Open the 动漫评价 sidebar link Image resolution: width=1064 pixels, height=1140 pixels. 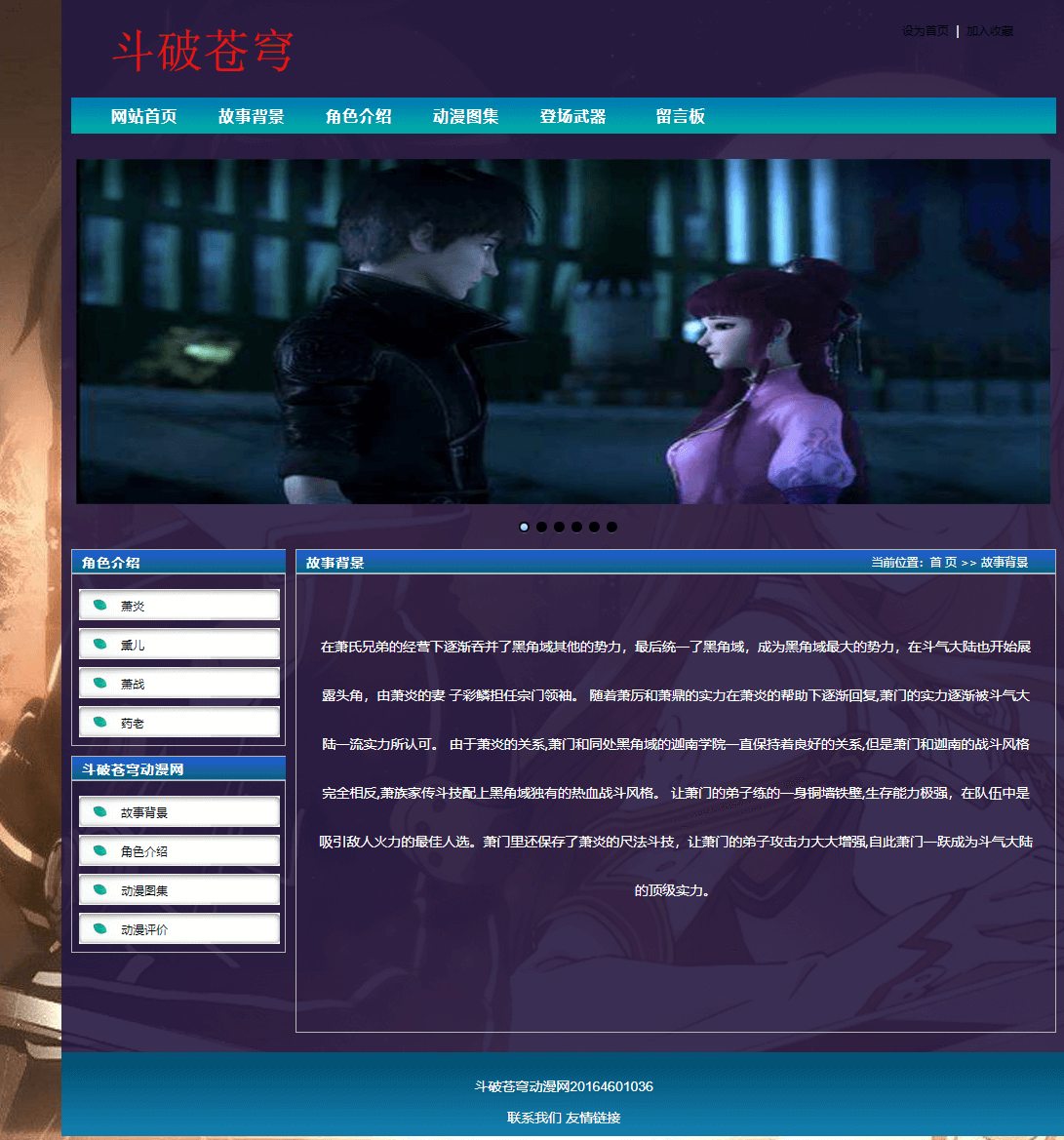click(x=178, y=929)
